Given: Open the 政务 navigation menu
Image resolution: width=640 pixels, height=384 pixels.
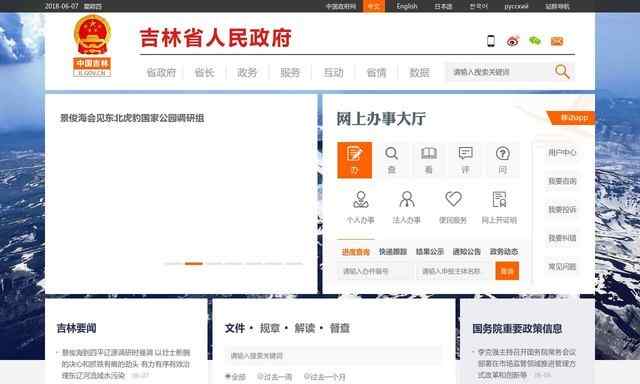Looking at the screenshot, I should [247, 73].
